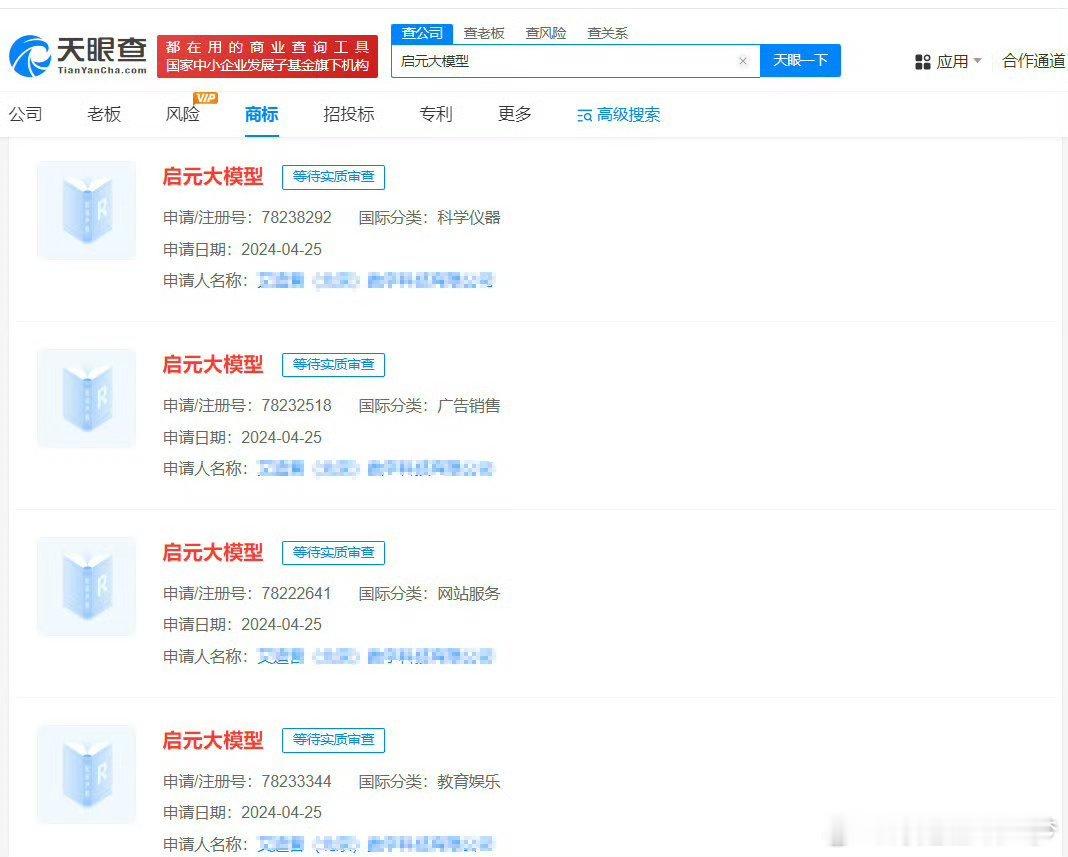Click registration number 78222641
This screenshot has width=1068, height=857.
click(296, 594)
